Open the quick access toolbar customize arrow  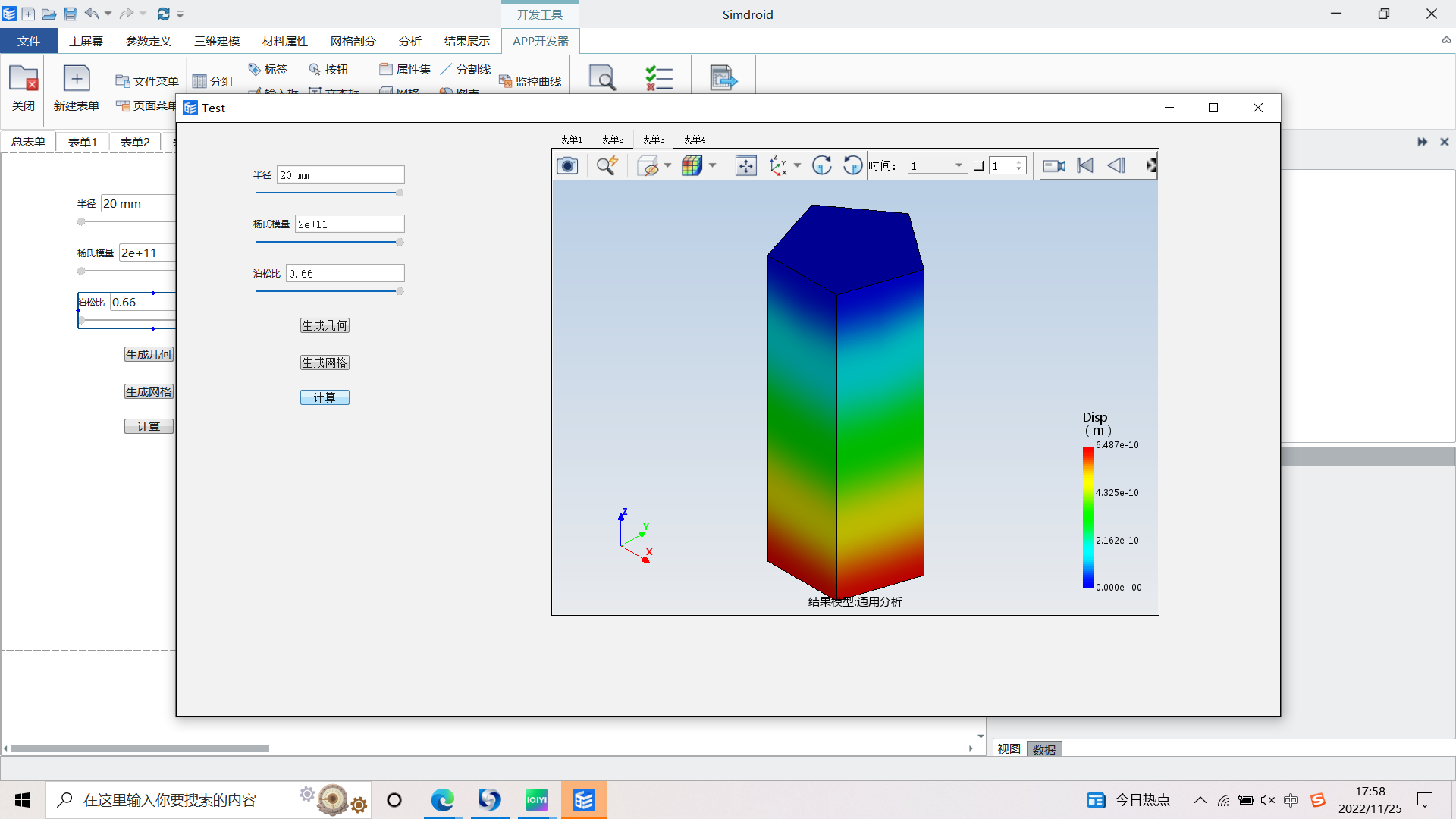pos(180,14)
